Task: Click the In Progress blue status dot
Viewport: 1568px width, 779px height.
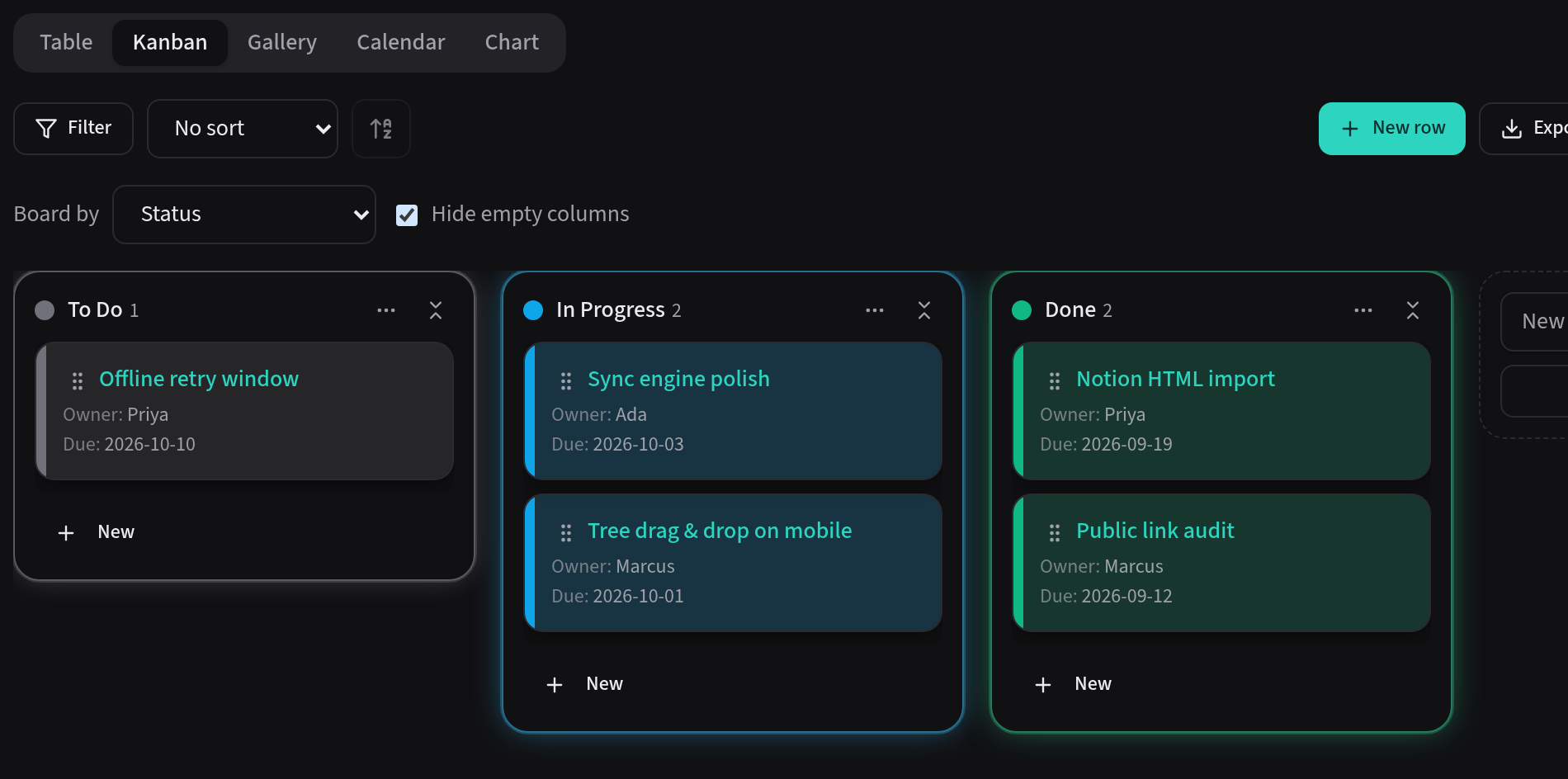Action: click(533, 310)
